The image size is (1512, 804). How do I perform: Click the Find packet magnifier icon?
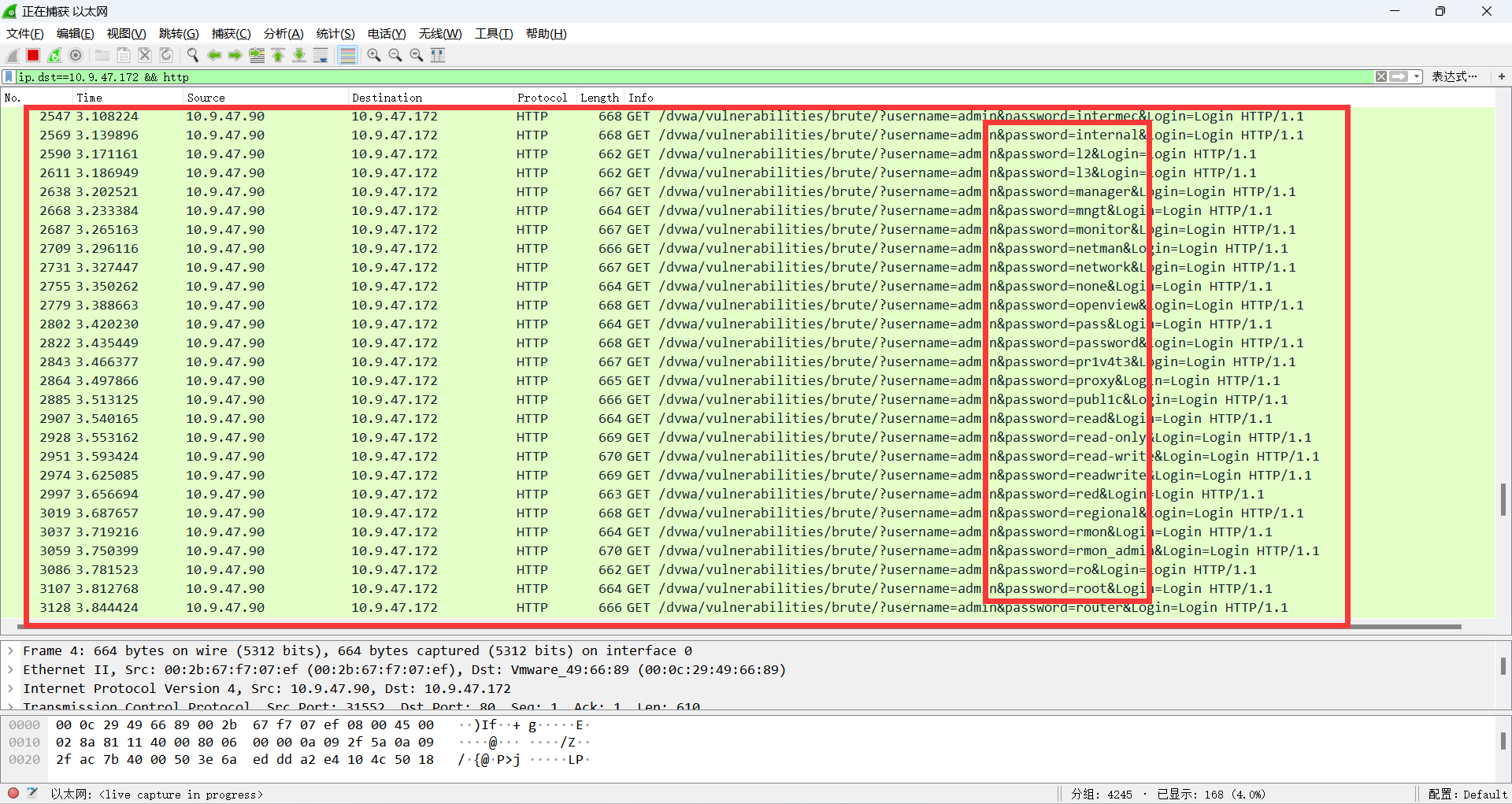(x=193, y=55)
